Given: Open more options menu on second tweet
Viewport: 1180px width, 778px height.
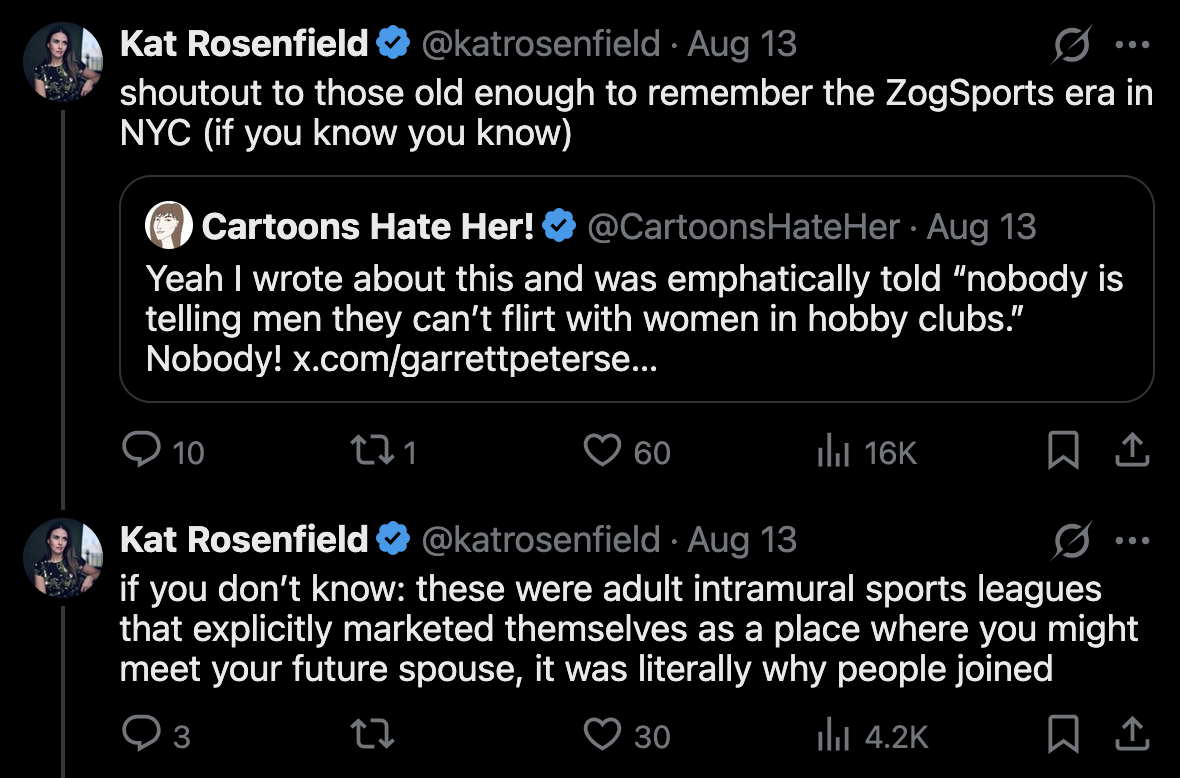Looking at the screenshot, I should (x=1132, y=540).
